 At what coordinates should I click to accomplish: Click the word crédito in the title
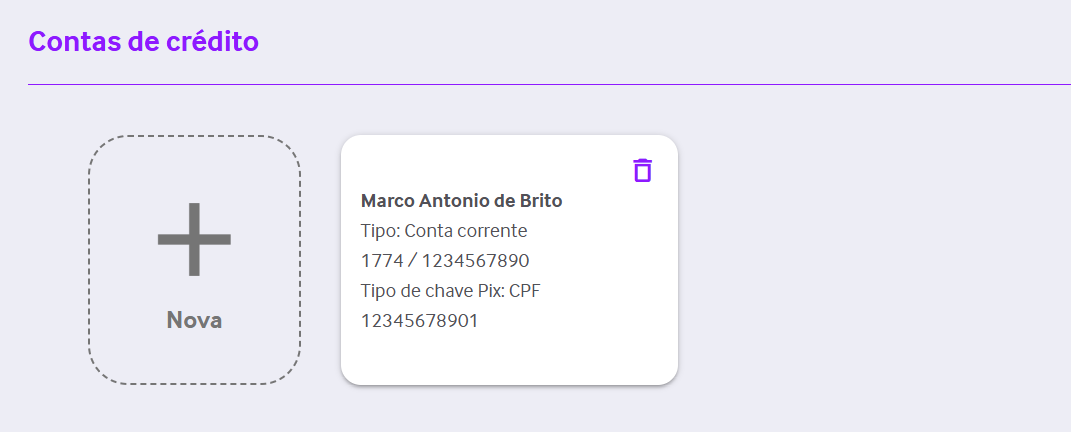(x=212, y=42)
